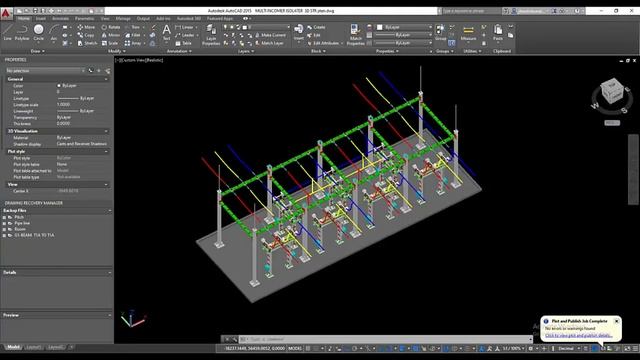The image size is (640, 360).
Task: Activate the Scale tool
Action: [x=110, y=43]
